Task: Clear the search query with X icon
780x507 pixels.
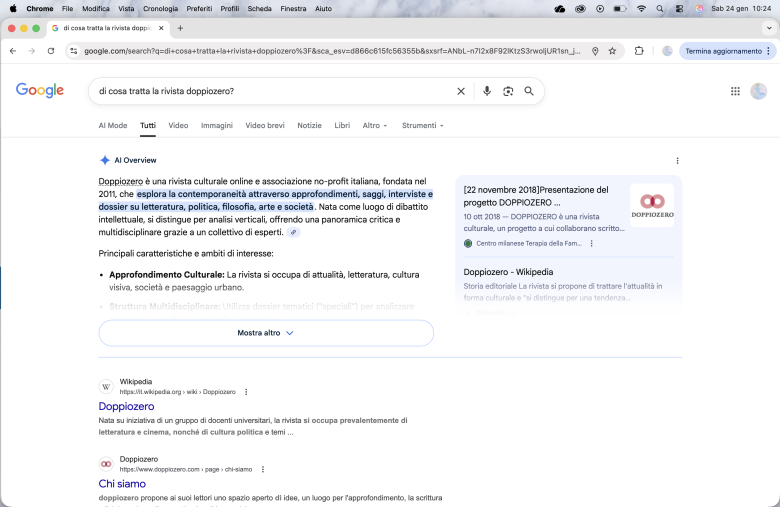Action: tap(461, 91)
